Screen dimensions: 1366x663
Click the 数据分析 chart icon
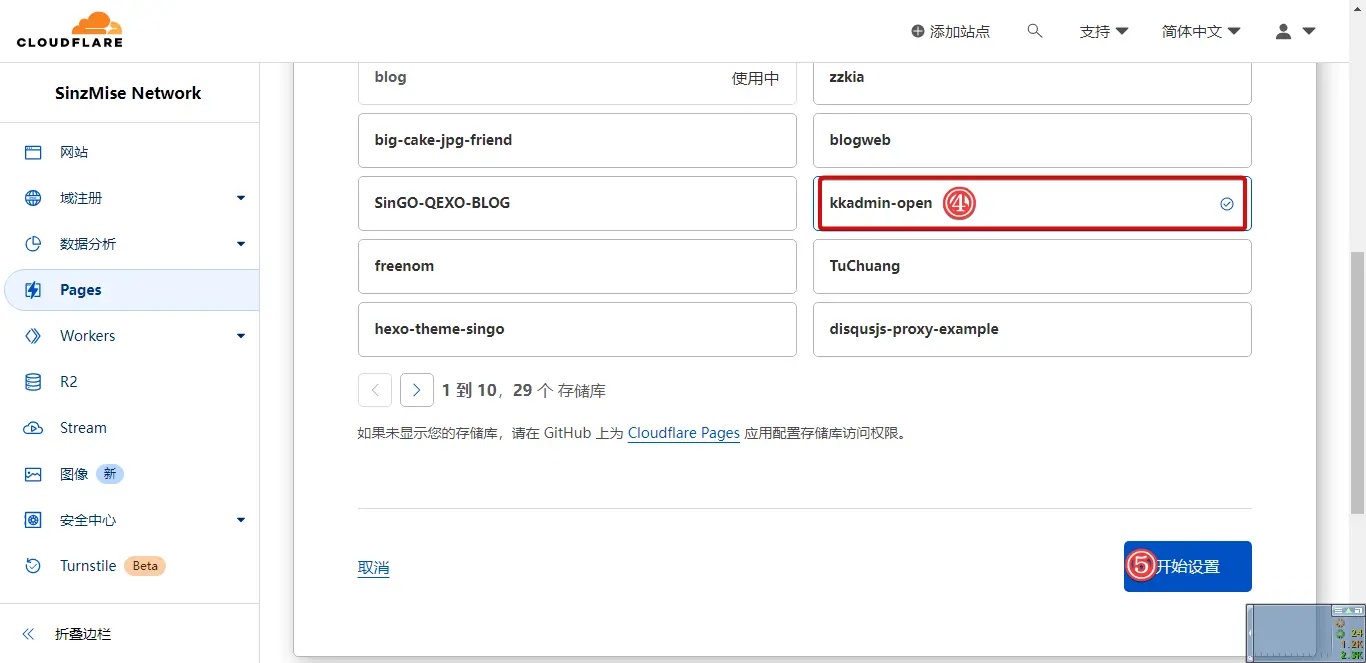pos(33,244)
